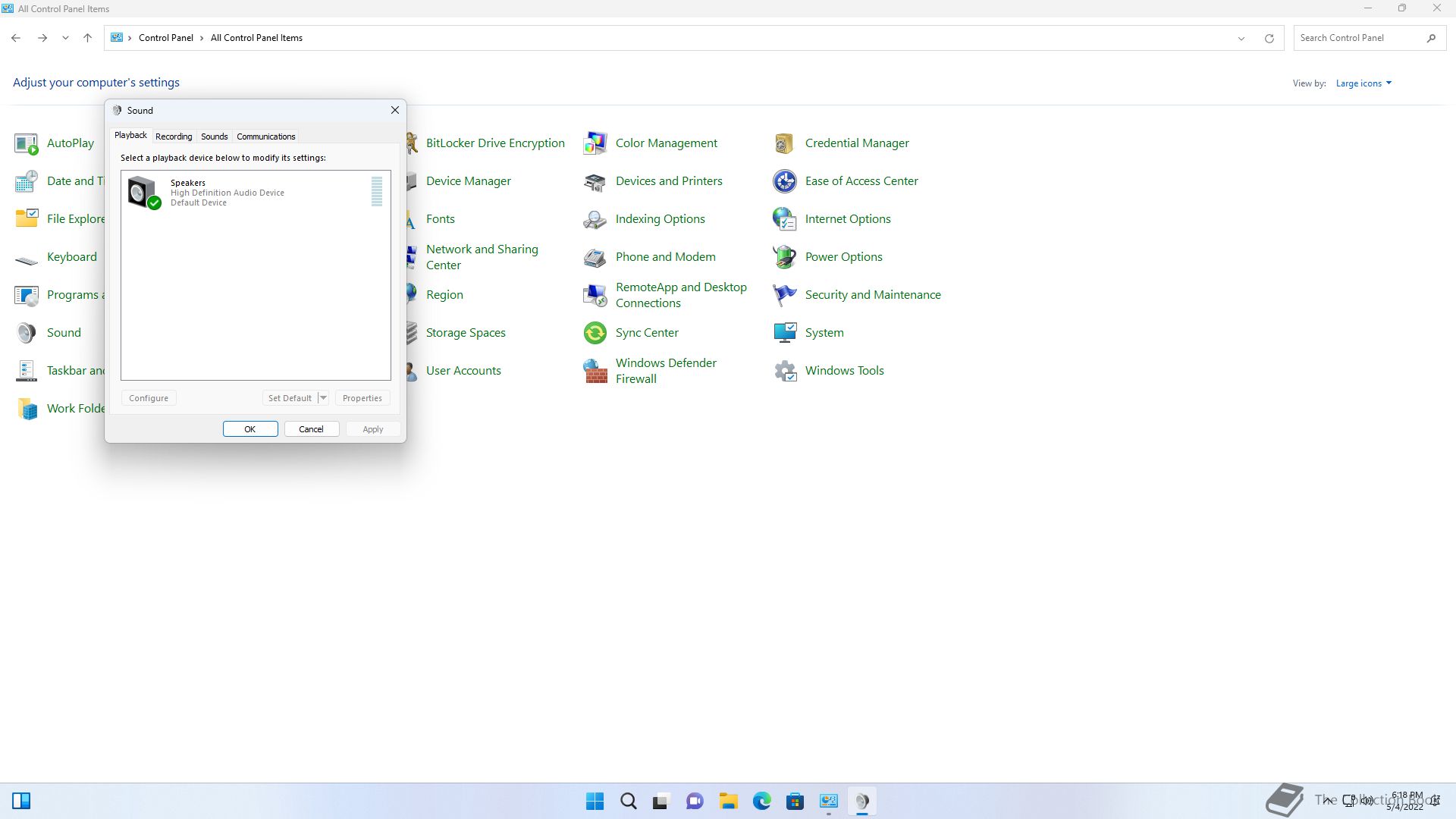Click the System monitor icon

click(785, 333)
